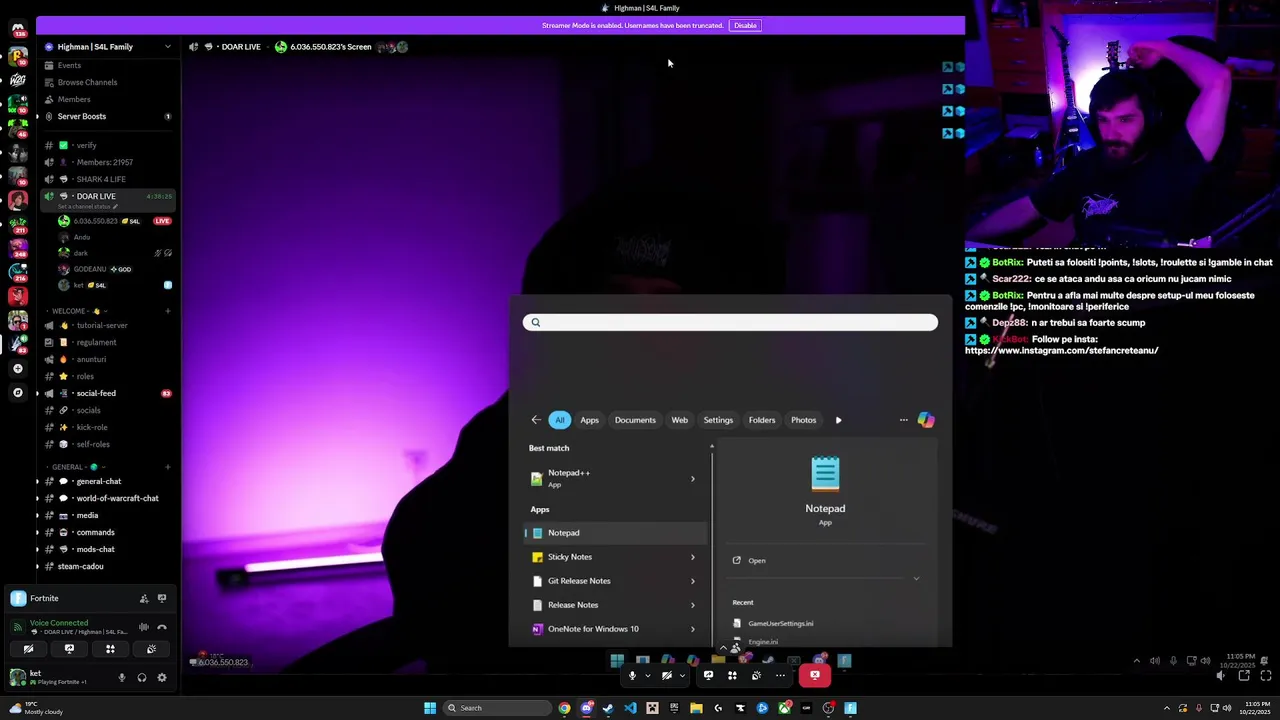The image size is (1280, 720).
Task: Open soundboard button in voice panel
Action: (151, 649)
